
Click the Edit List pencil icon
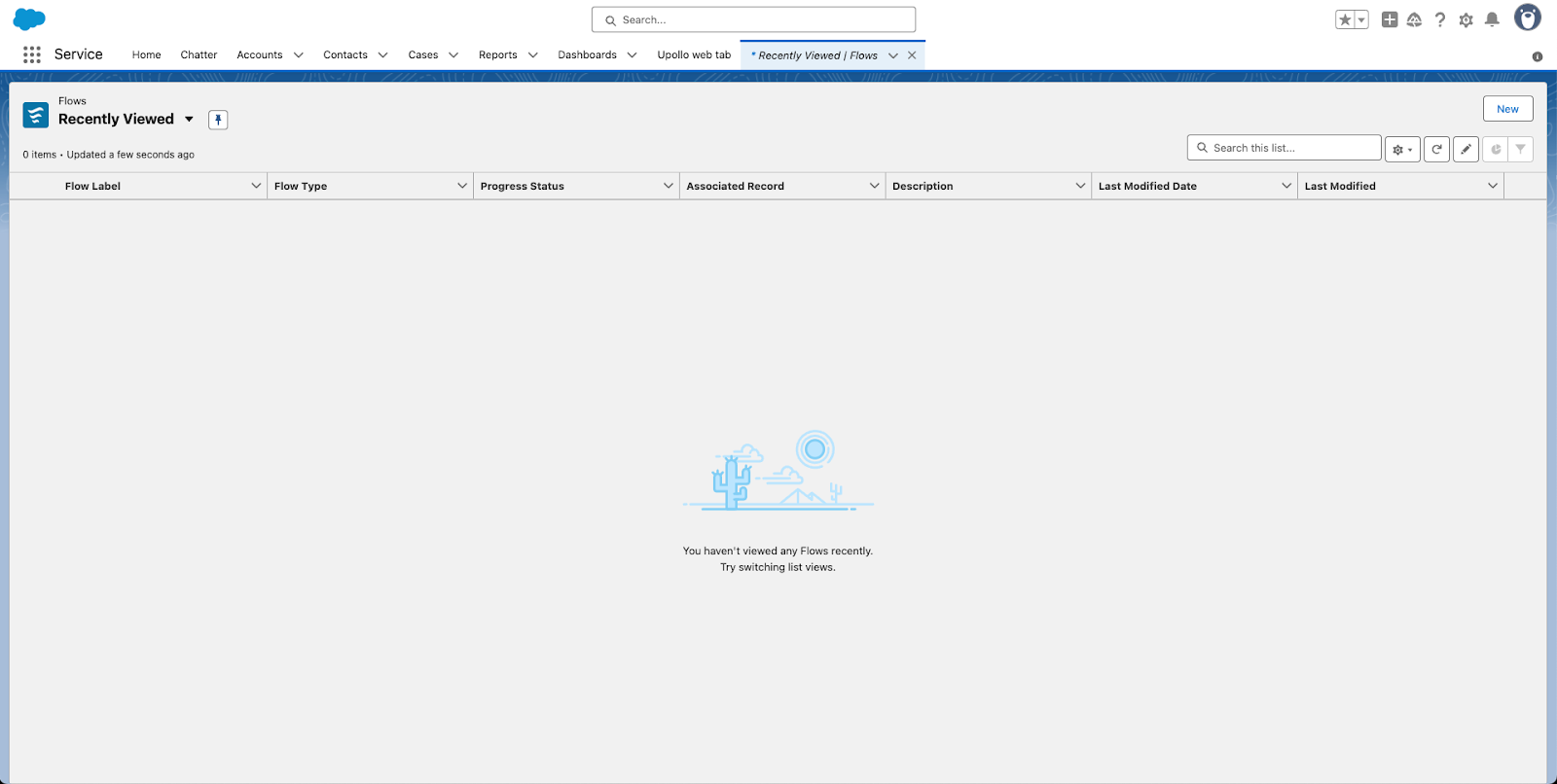[x=1466, y=149]
